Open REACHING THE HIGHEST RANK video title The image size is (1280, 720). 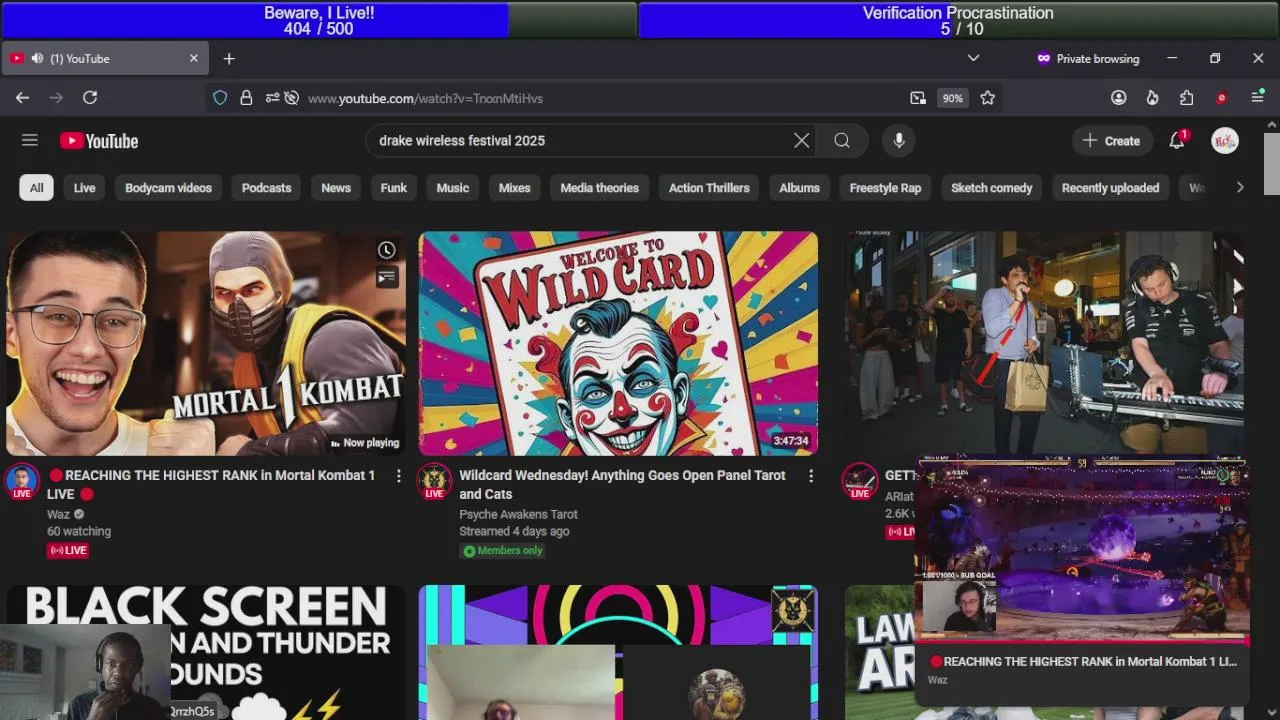211,484
